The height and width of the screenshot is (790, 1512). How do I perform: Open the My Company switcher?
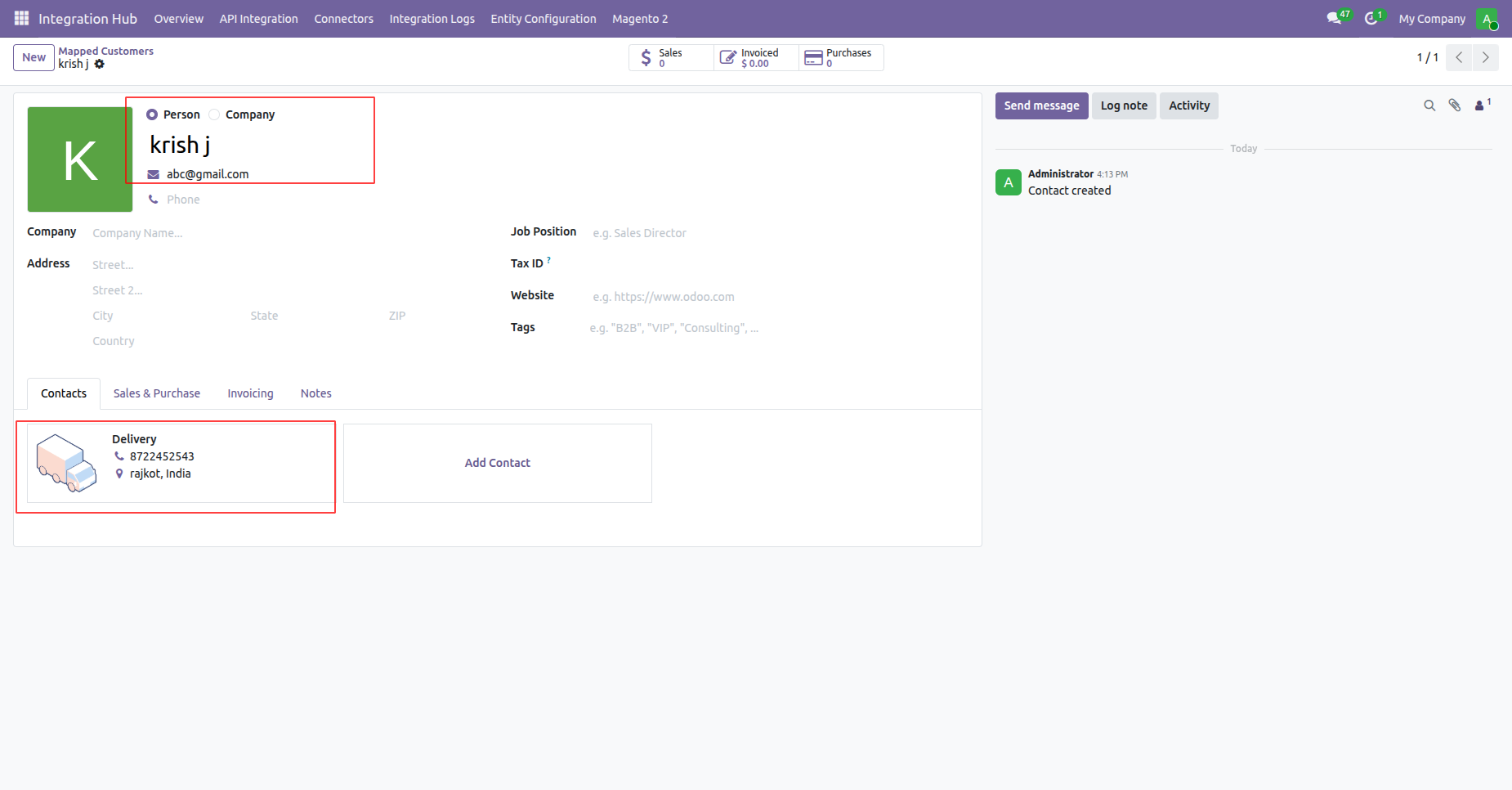tap(1432, 18)
